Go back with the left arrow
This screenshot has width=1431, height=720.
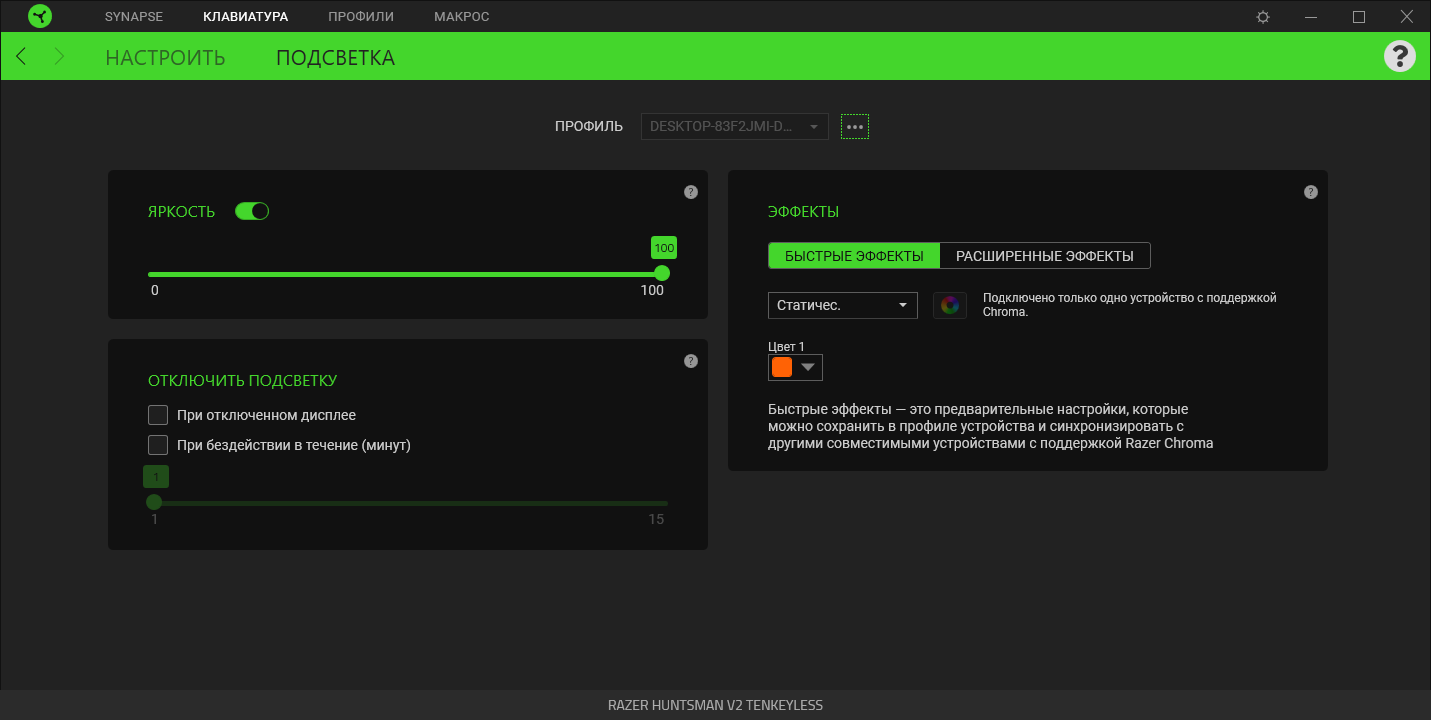21,57
